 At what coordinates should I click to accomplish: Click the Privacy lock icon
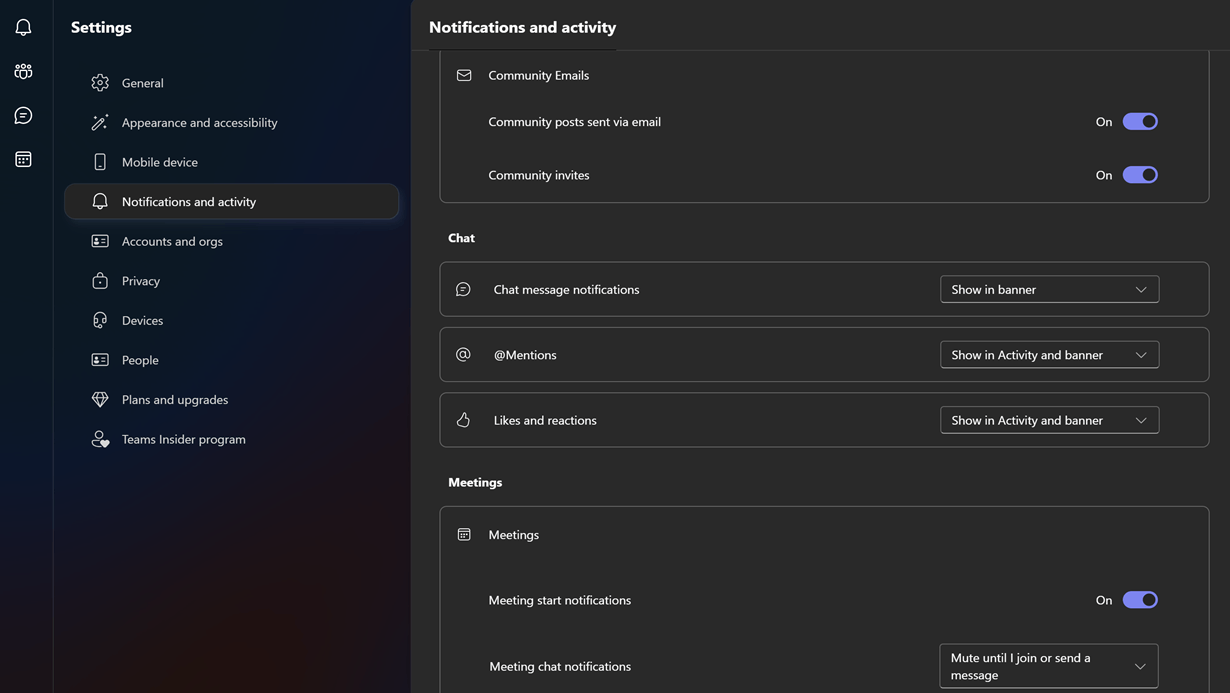click(100, 281)
